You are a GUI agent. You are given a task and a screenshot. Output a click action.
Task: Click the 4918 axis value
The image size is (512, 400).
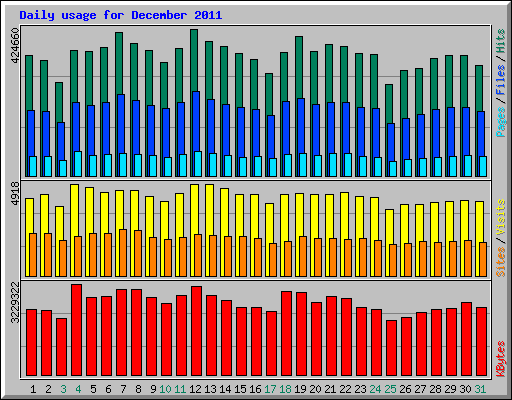click(x=15, y=193)
